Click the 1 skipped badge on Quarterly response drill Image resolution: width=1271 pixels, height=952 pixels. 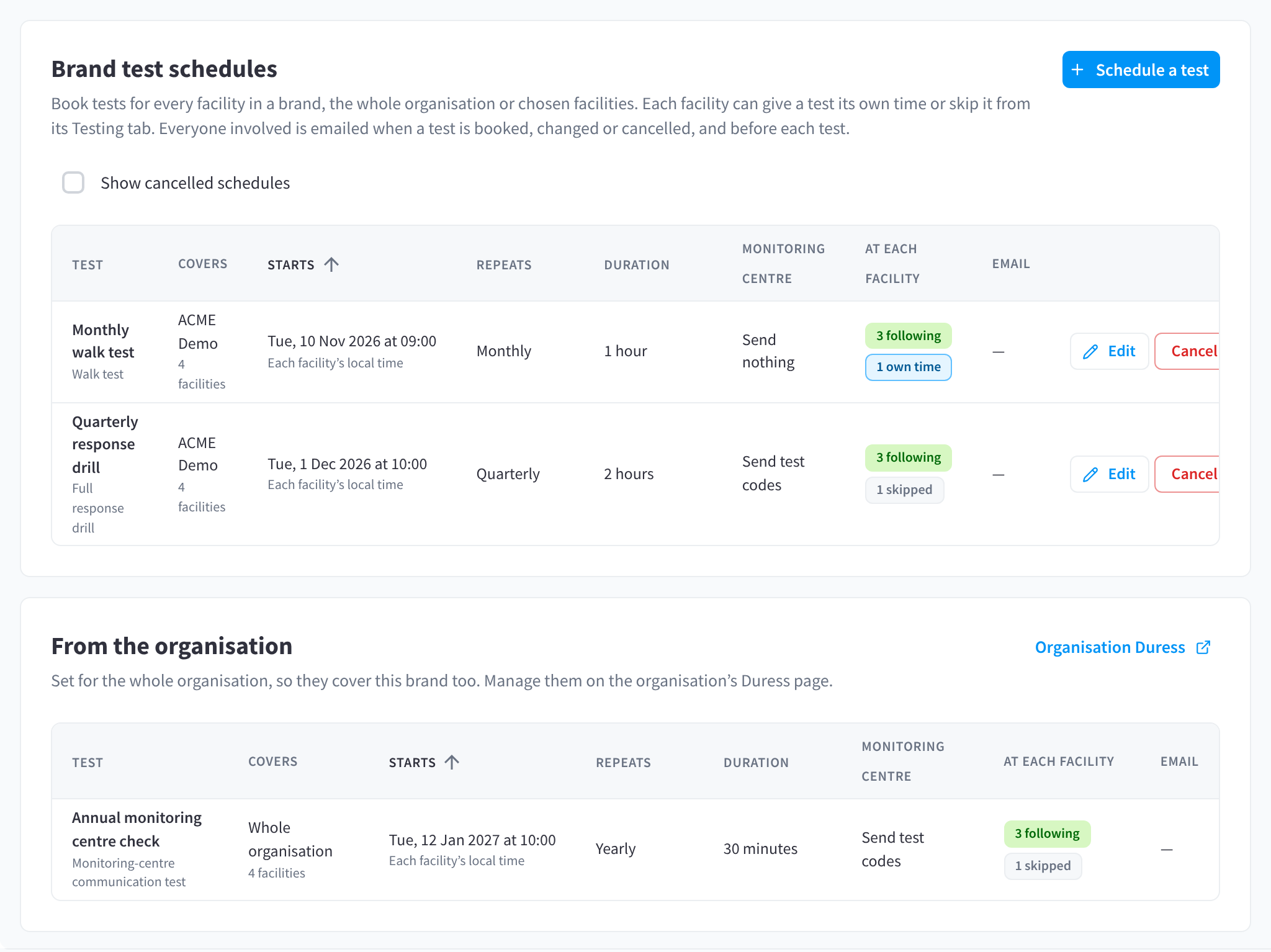[x=904, y=490]
